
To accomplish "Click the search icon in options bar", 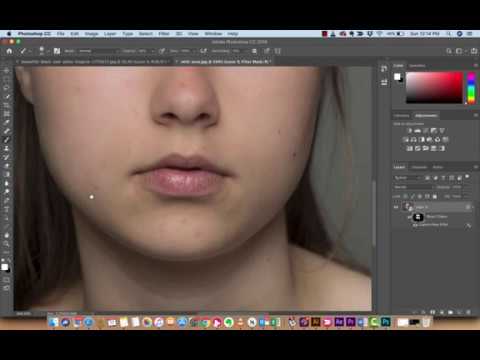I will point(449,51).
